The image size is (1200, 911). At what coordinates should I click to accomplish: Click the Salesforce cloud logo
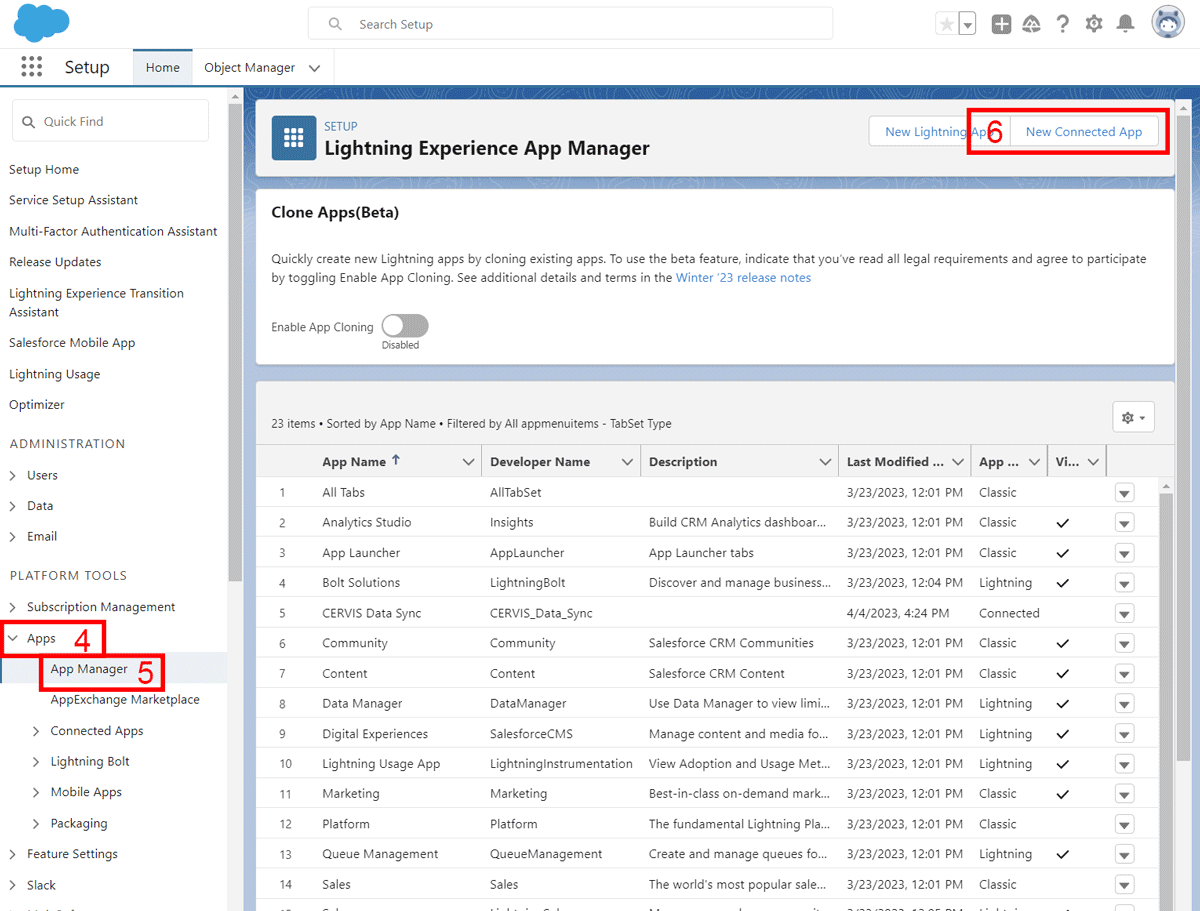40,22
